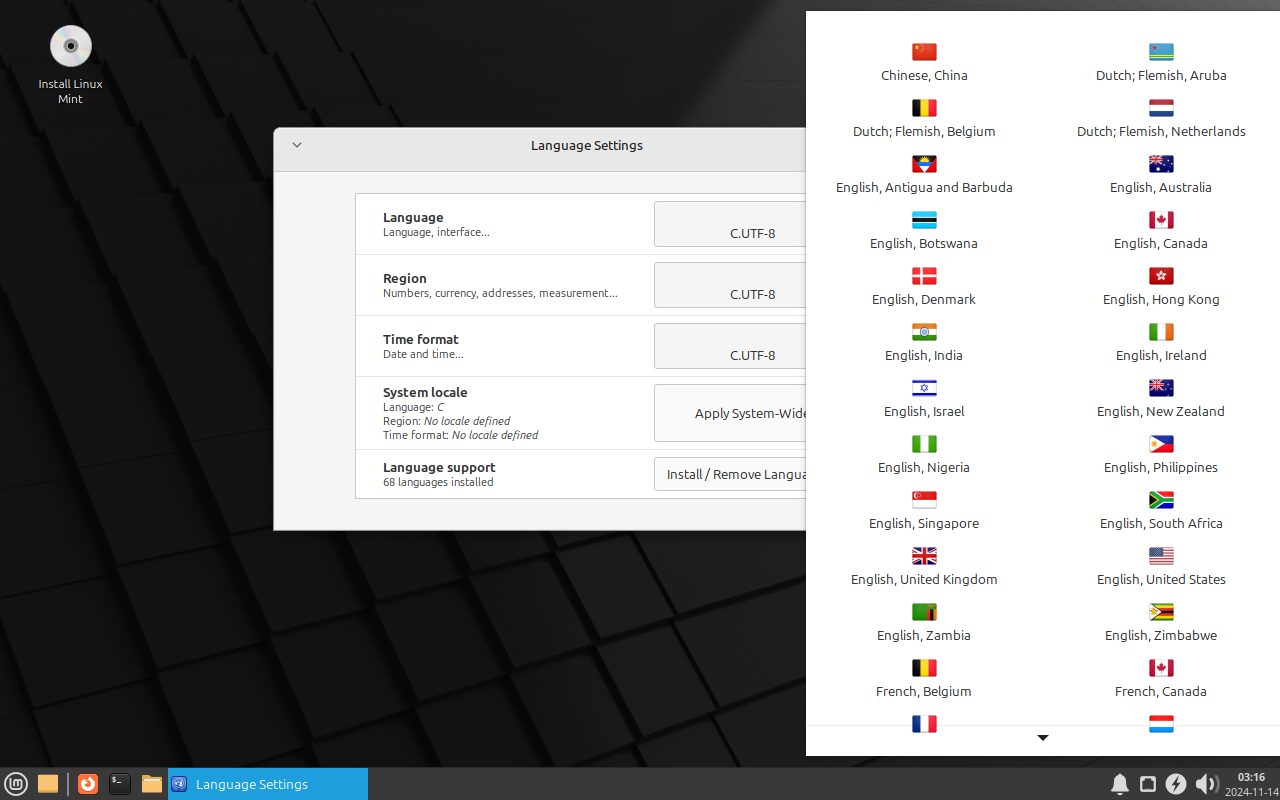The height and width of the screenshot is (800, 1280).
Task: Show more locales with the bottom arrow
Action: pos(1043,738)
